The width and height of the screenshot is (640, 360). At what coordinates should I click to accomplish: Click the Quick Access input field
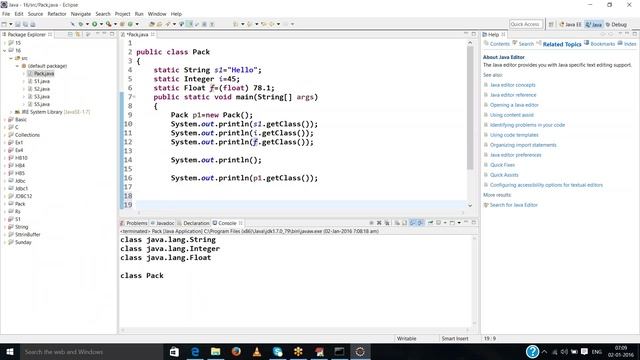click(x=526, y=24)
